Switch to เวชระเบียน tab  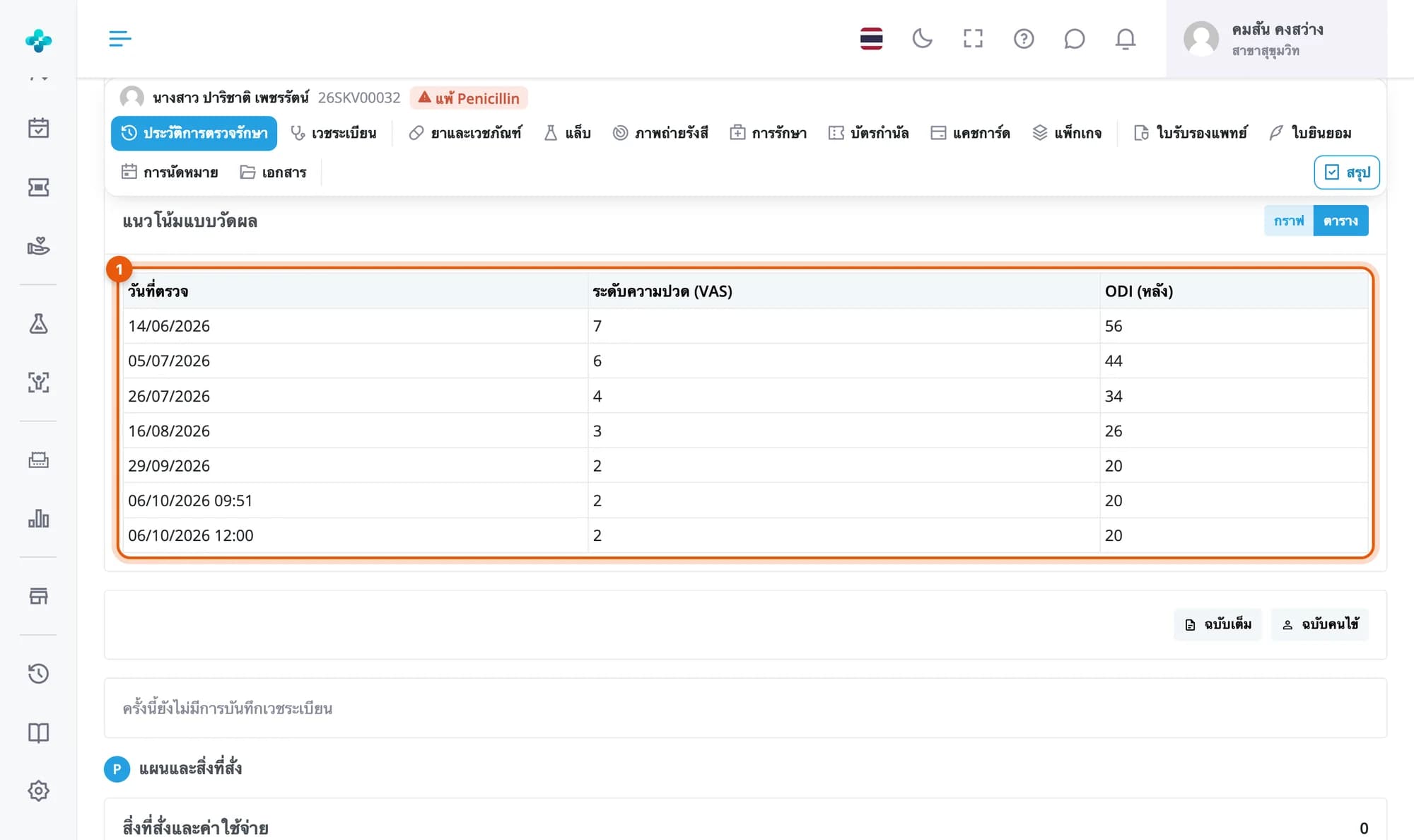334,133
